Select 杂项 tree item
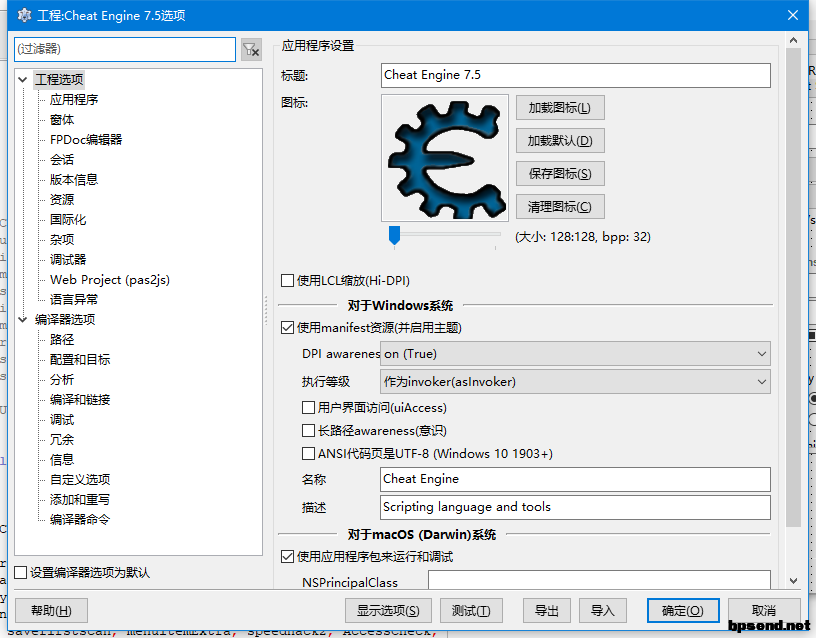 (x=62, y=239)
